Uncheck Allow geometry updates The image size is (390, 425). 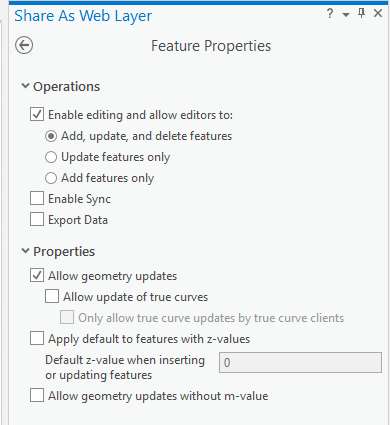[x=37, y=276]
